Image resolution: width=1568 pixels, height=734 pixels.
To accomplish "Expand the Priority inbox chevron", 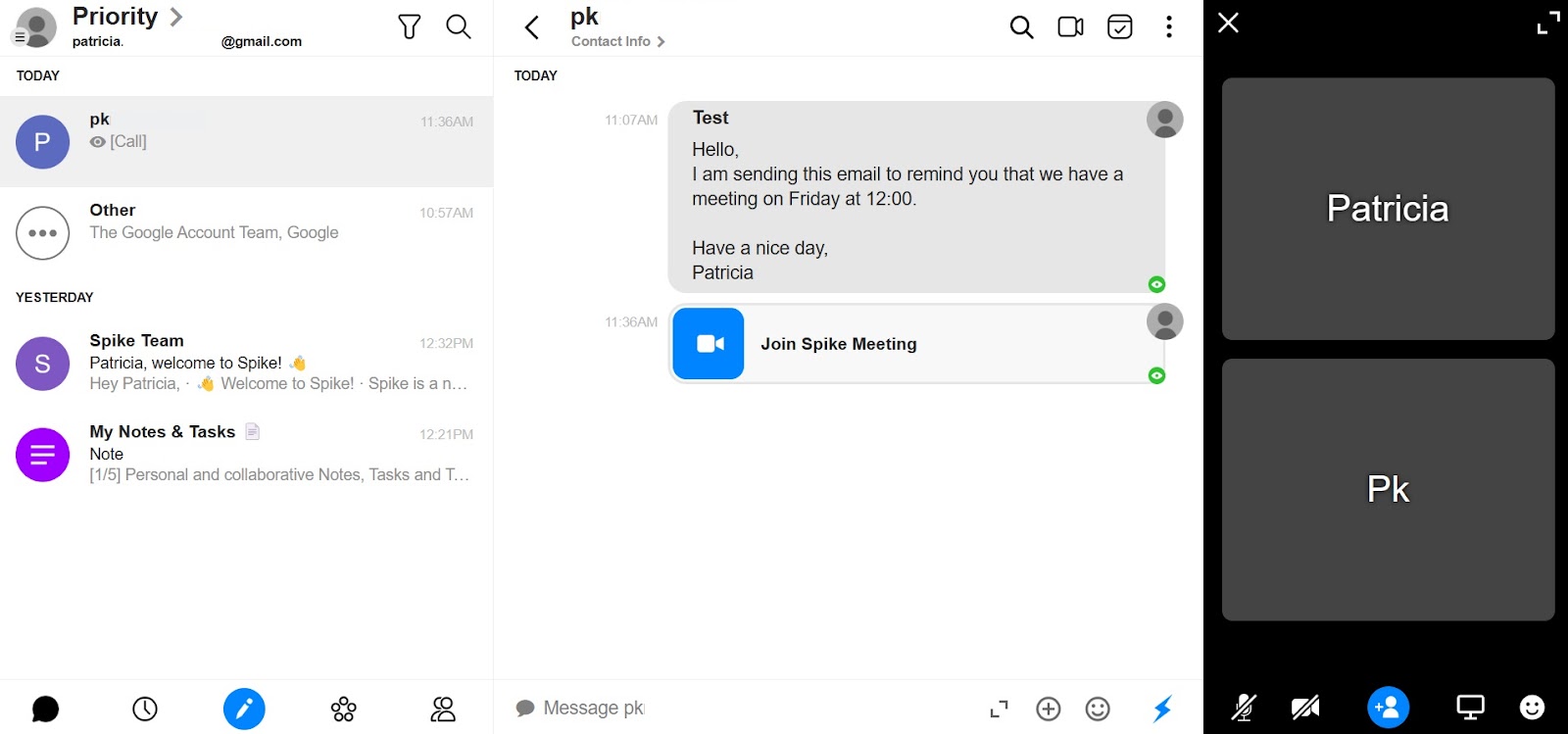I will 176,17.
